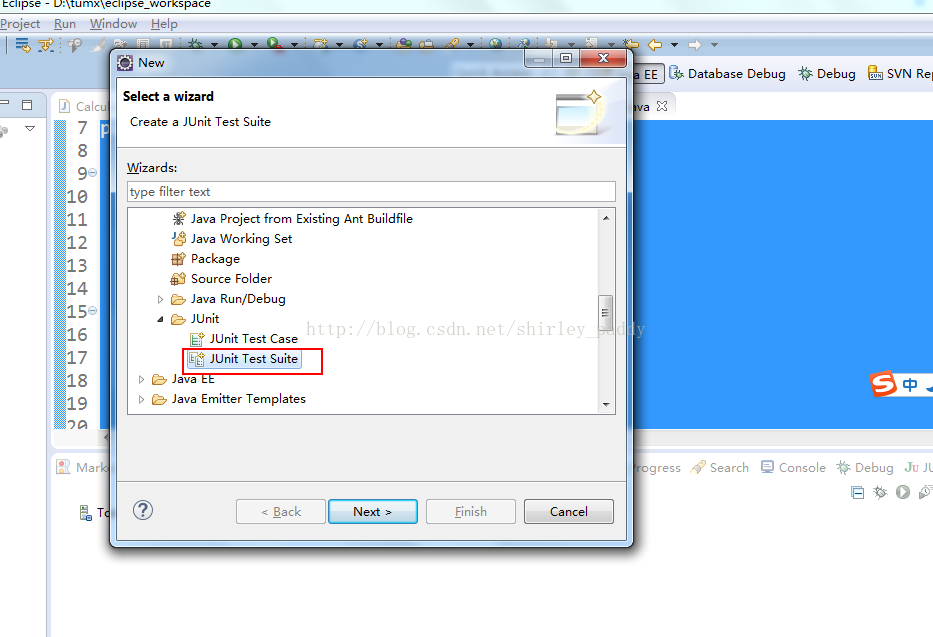Click the wizard list scrollbar thumb
The height and width of the screenshot is (637, 933).
point(605,312)
